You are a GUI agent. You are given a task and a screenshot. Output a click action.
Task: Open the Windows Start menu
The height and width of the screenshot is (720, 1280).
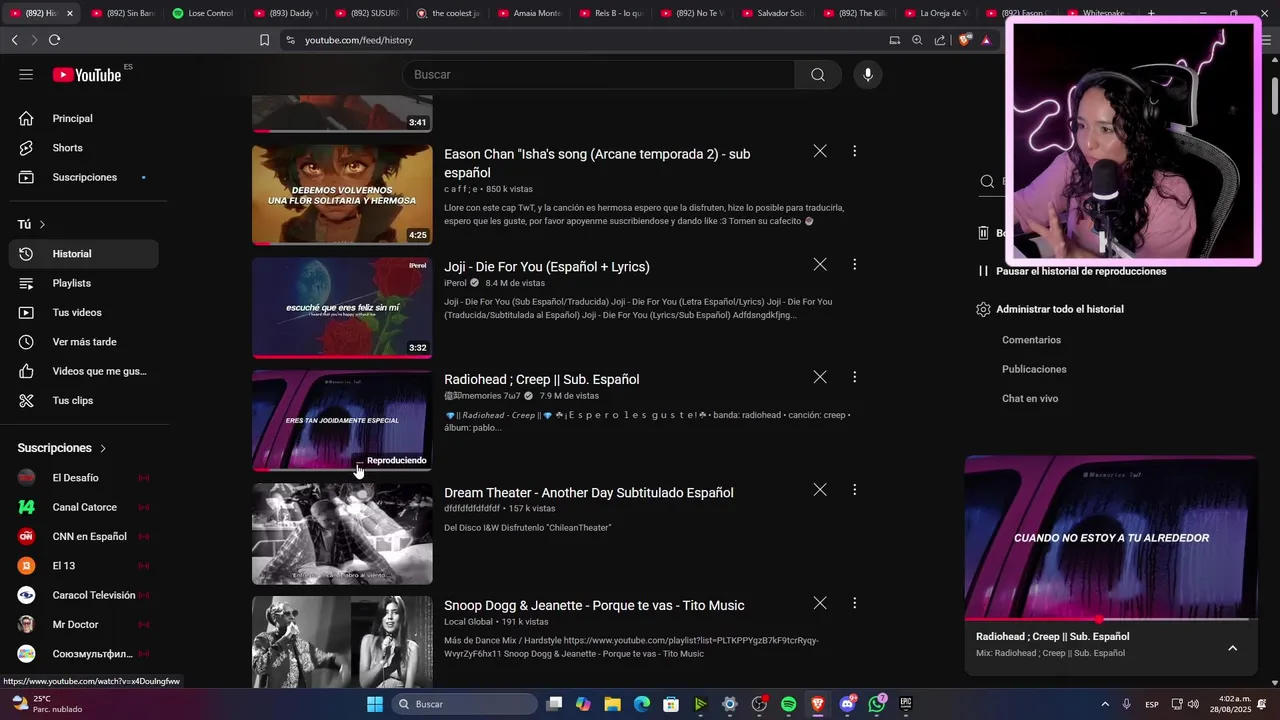click(x=375, y=704)
